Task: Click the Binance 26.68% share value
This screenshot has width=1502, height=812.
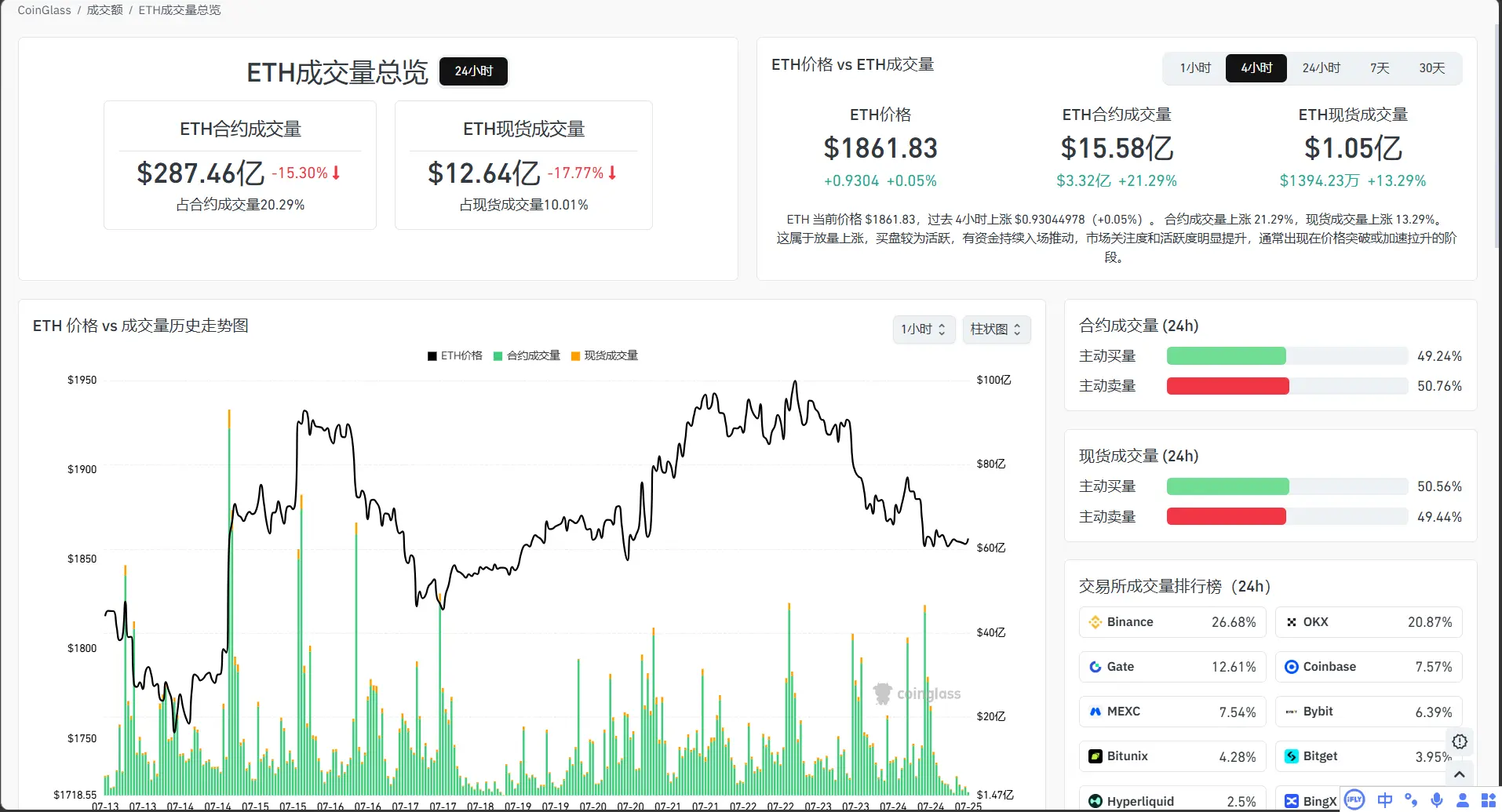Action: 1234,622
